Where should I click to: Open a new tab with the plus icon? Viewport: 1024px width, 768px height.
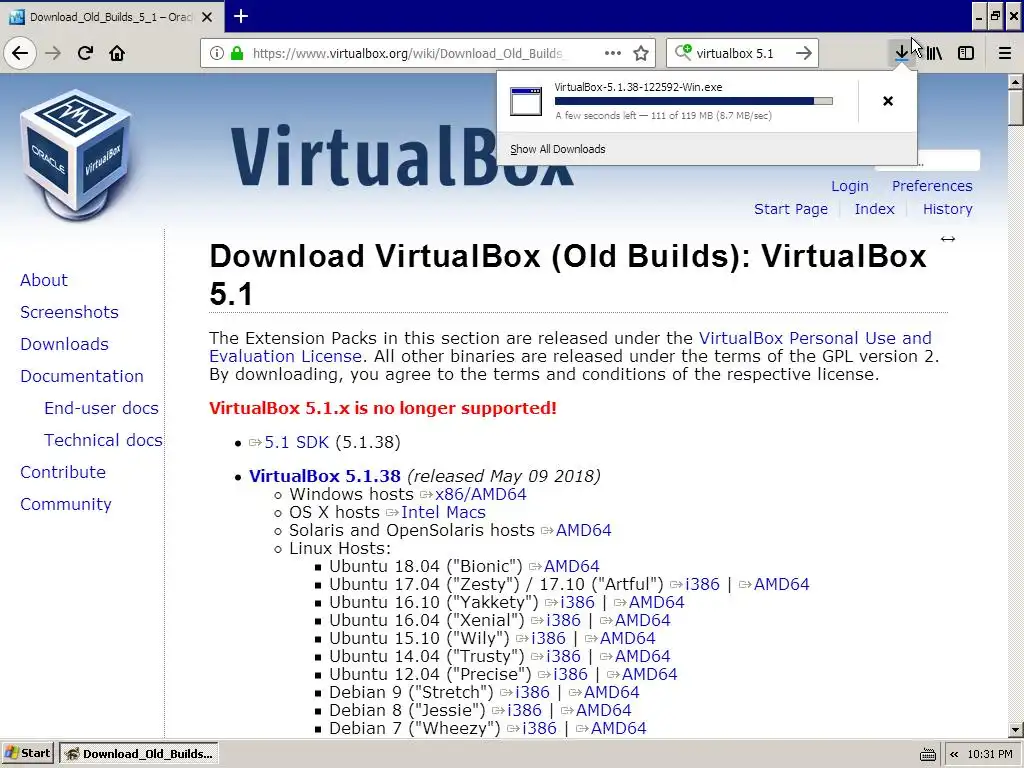241,16
